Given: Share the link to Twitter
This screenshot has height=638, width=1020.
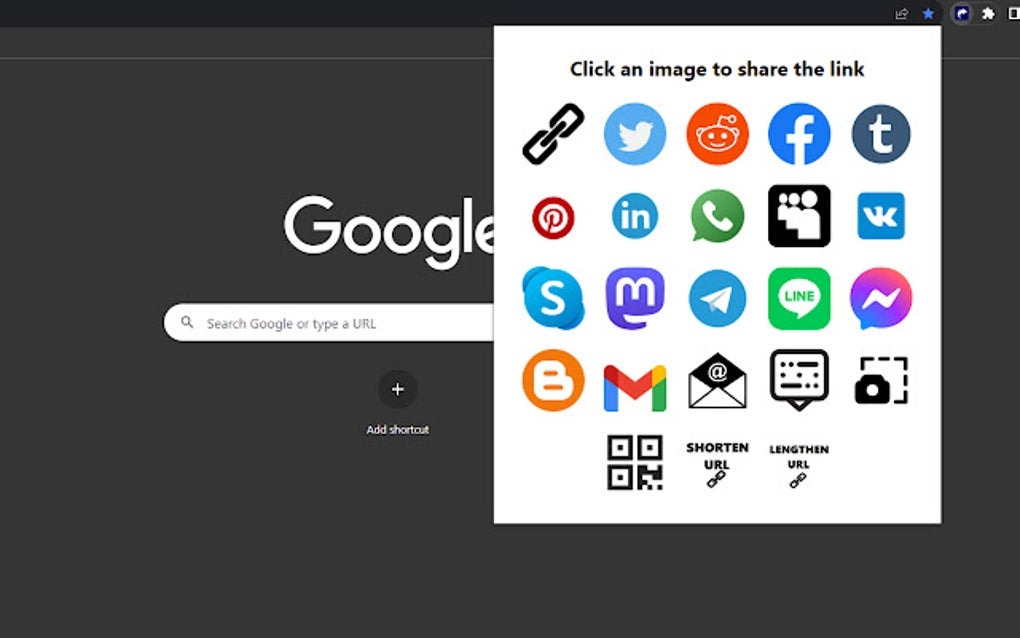Looking at the screenshot, I should click(634, 133).
